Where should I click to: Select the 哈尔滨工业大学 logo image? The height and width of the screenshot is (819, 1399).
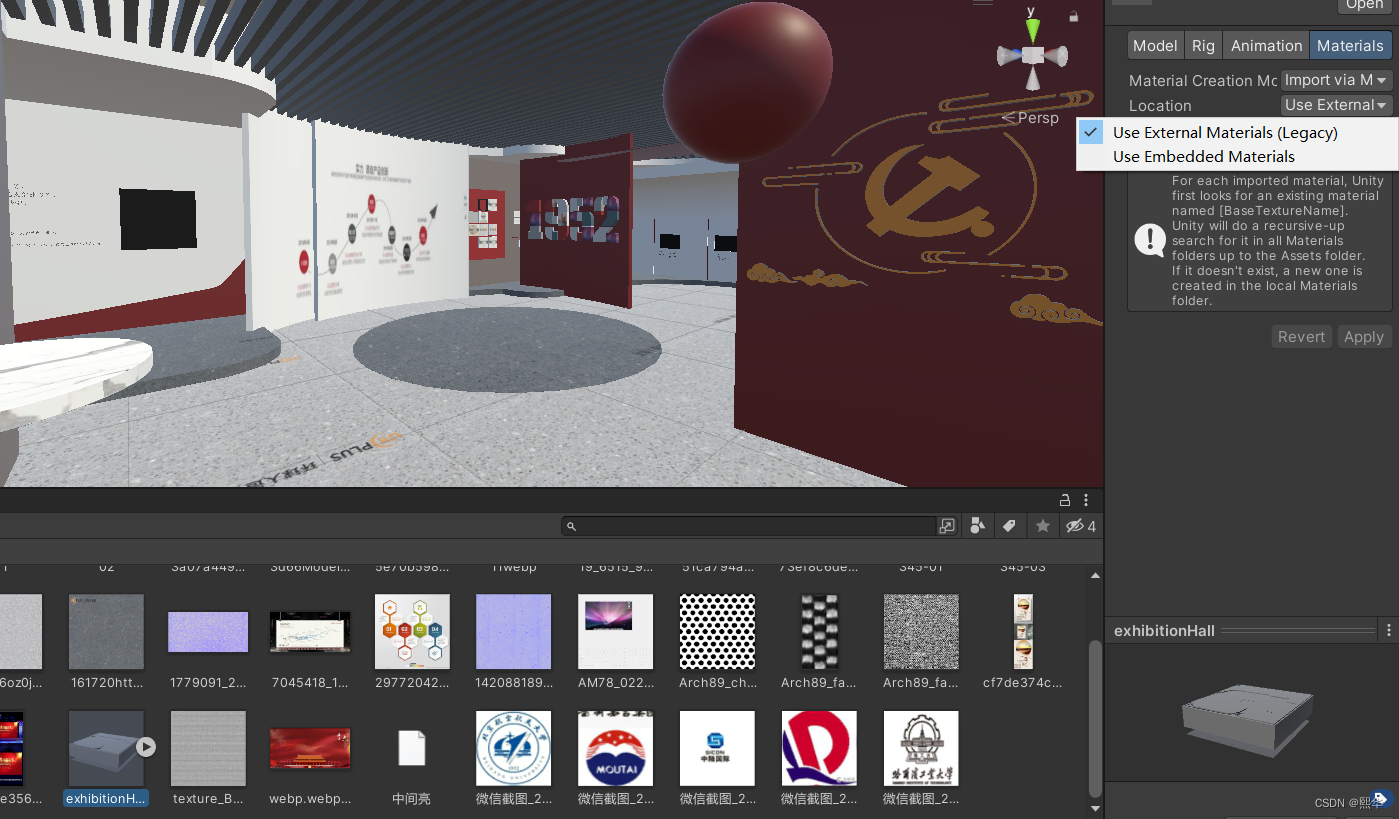pyautogui.click(x=921, y=748)
